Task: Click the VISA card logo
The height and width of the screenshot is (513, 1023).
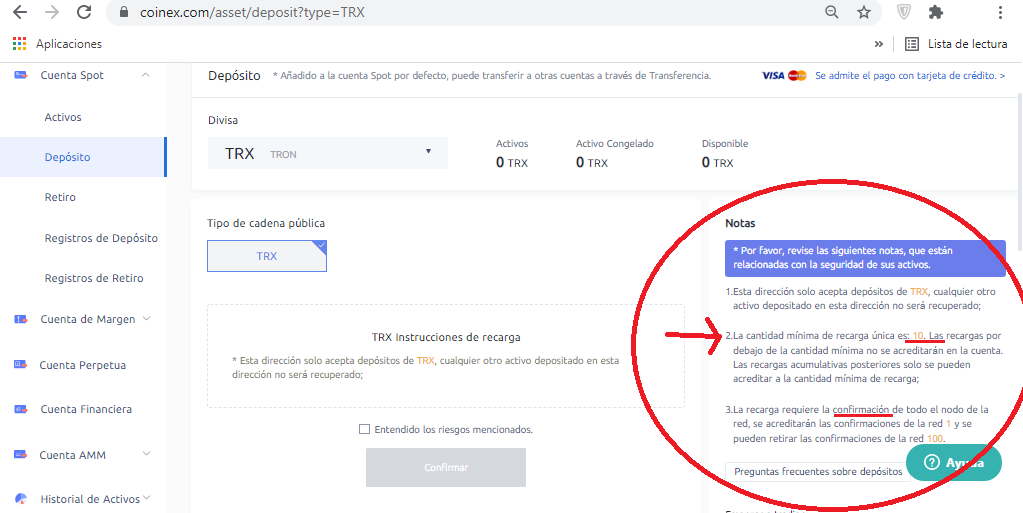Action: coord(773,76)
